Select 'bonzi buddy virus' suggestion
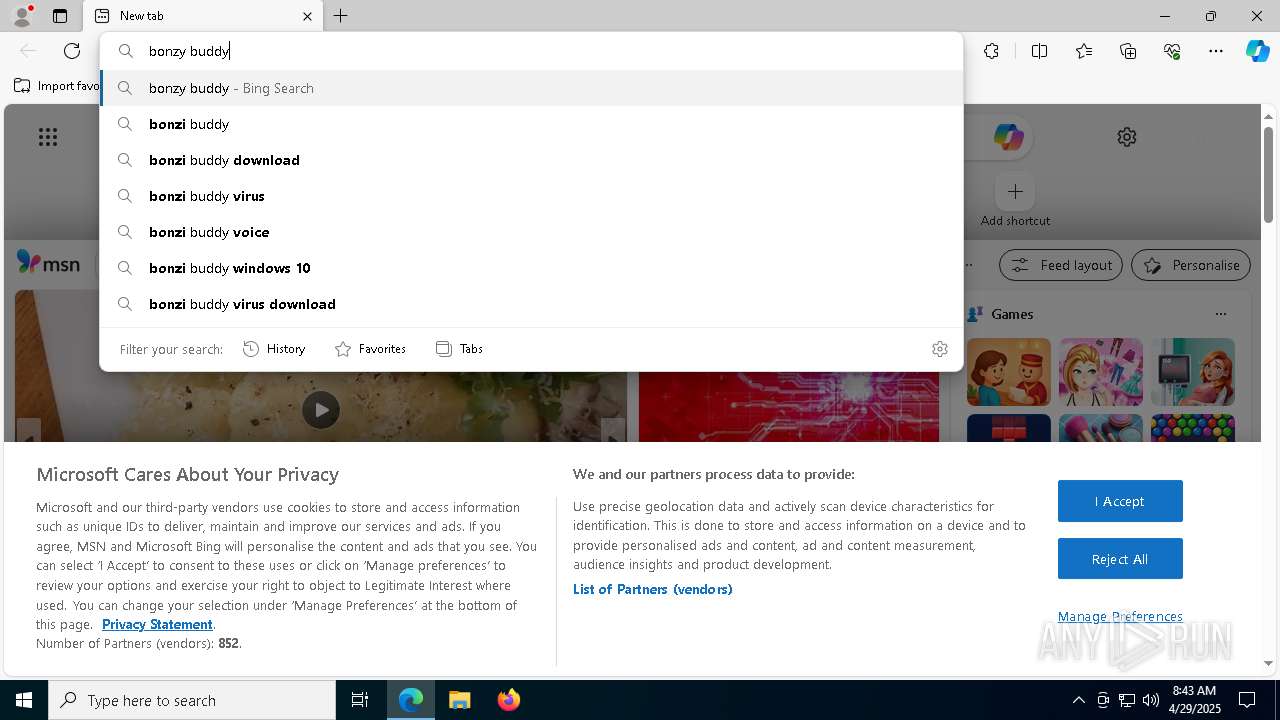1280x720 pixels. click(531, 196)
